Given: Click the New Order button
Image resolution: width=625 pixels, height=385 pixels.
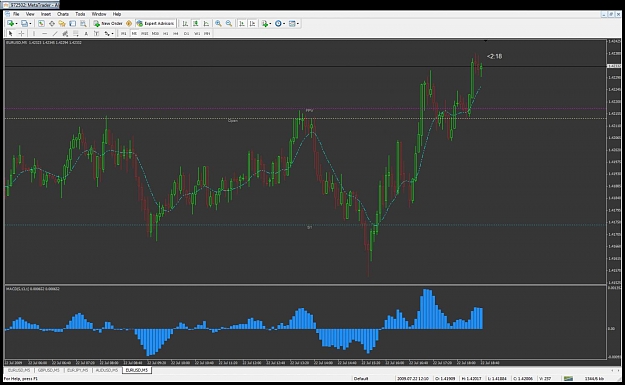Looking at the screenshot, I should click(108, 24).
